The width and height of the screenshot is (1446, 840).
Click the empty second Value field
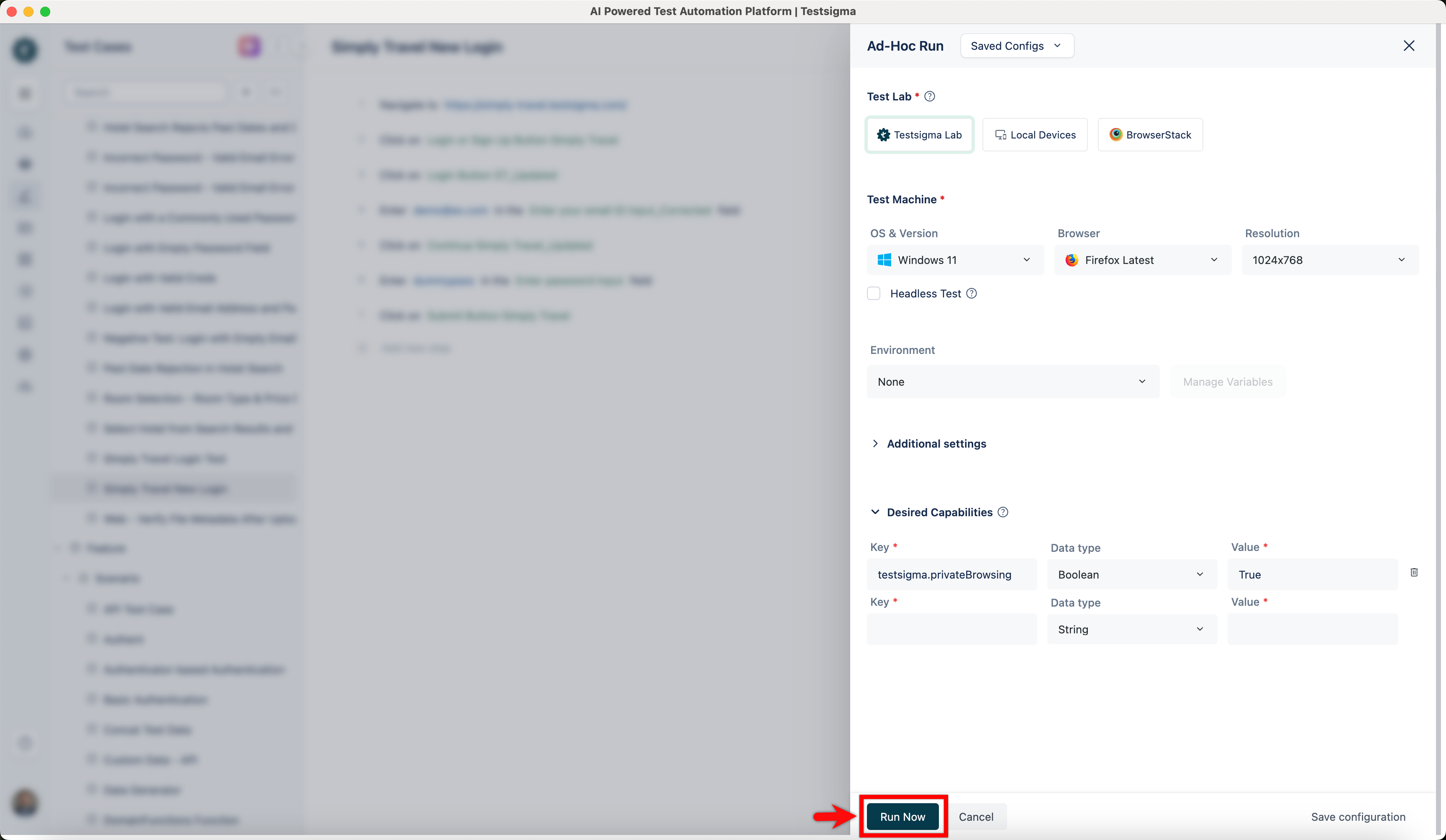1312,630
